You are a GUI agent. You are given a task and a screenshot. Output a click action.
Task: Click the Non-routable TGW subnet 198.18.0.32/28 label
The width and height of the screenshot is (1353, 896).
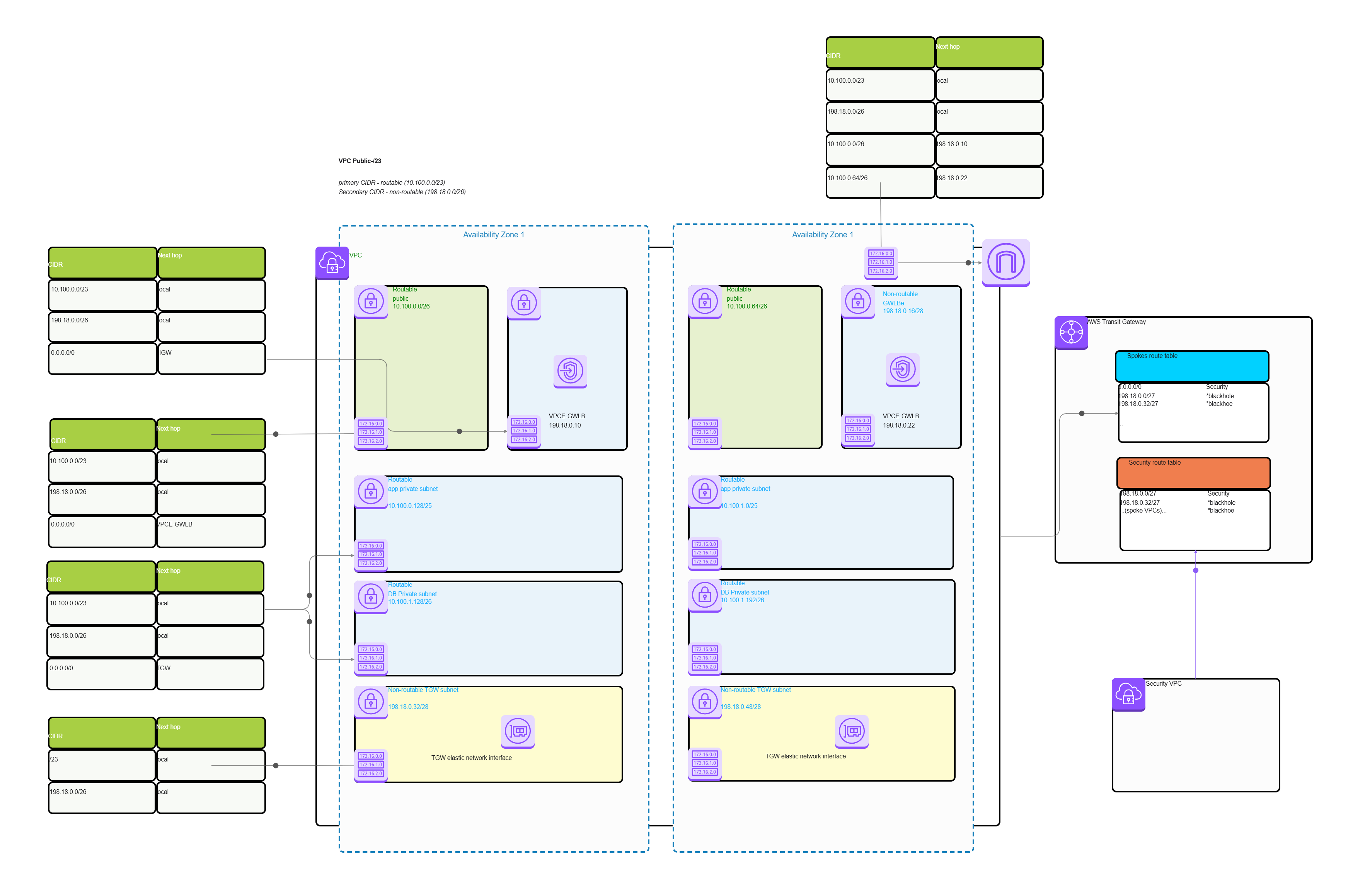tap(423, 698)
